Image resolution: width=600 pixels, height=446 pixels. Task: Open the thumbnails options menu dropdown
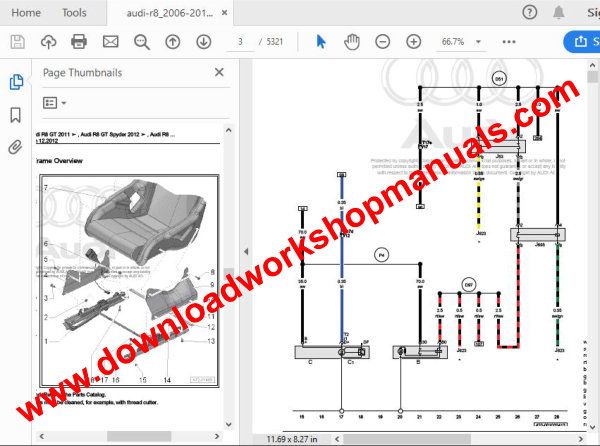[x=54, y=103]
